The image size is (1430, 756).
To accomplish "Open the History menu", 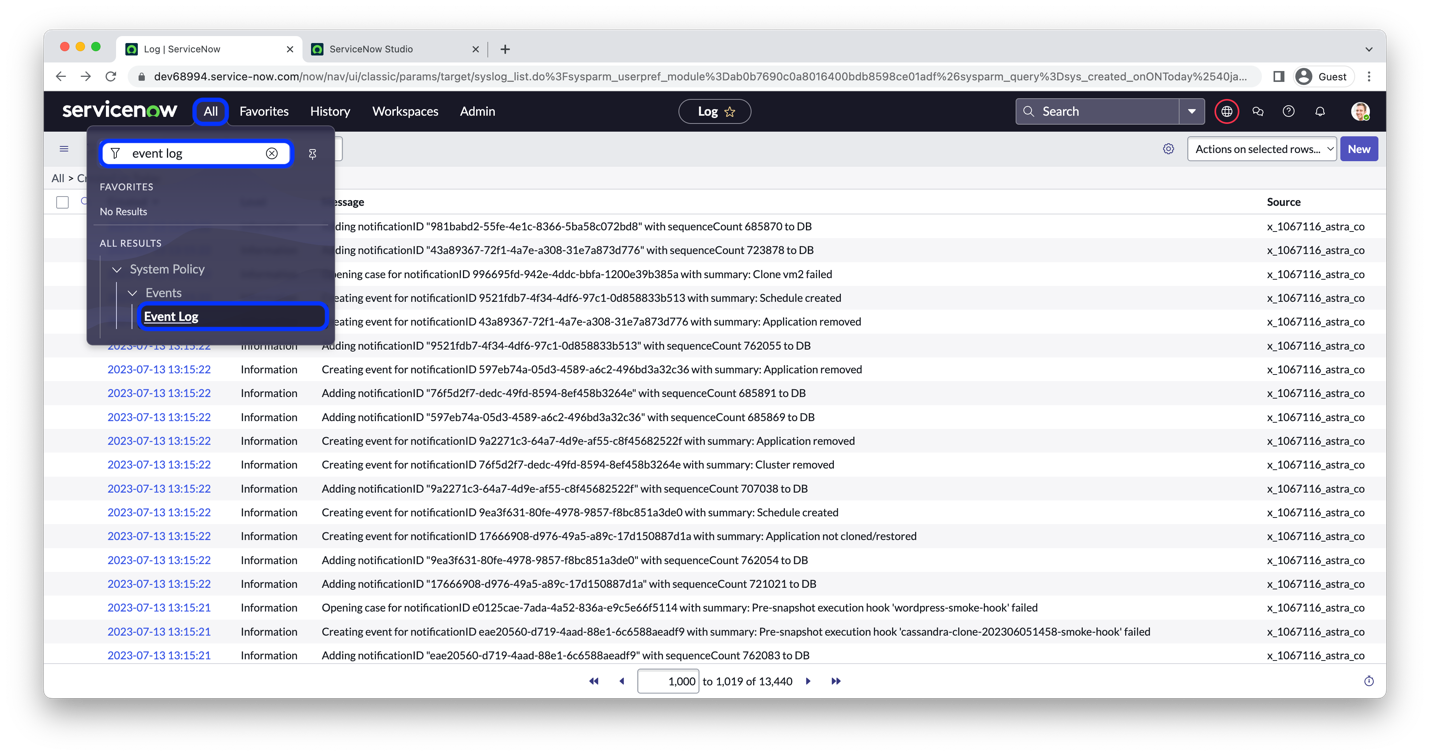I will (x=330, y=111).
